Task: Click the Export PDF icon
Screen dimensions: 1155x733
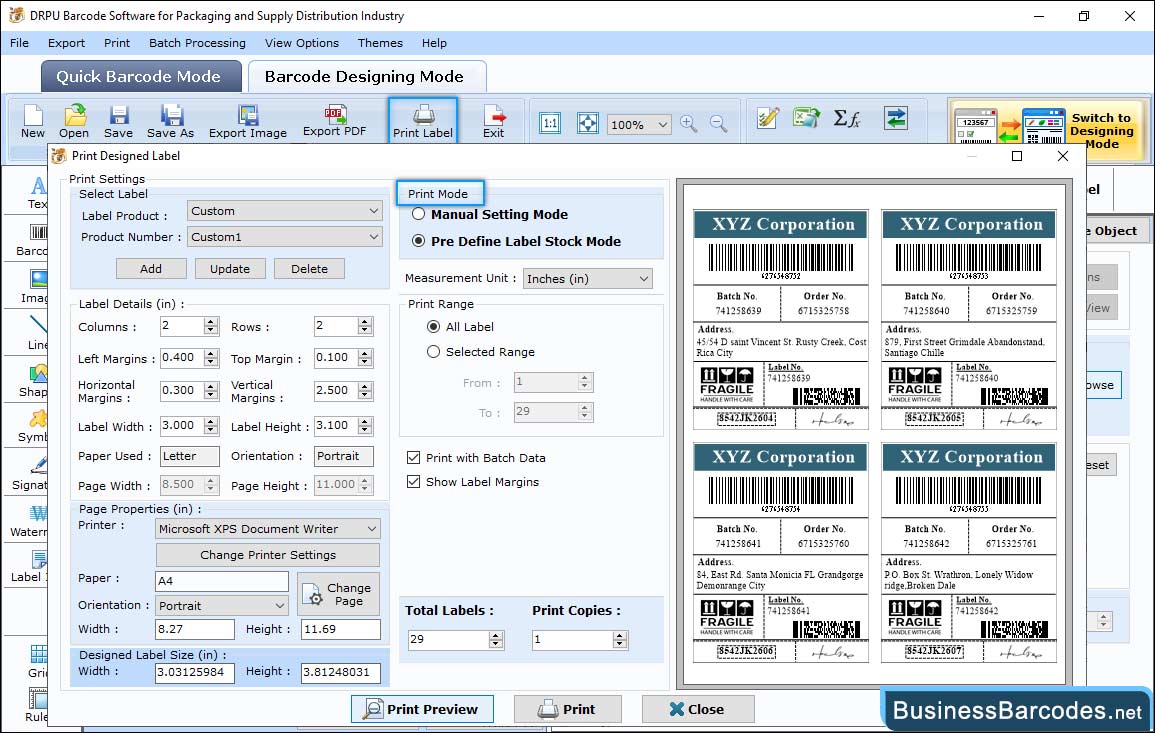Action: (334, 122)
